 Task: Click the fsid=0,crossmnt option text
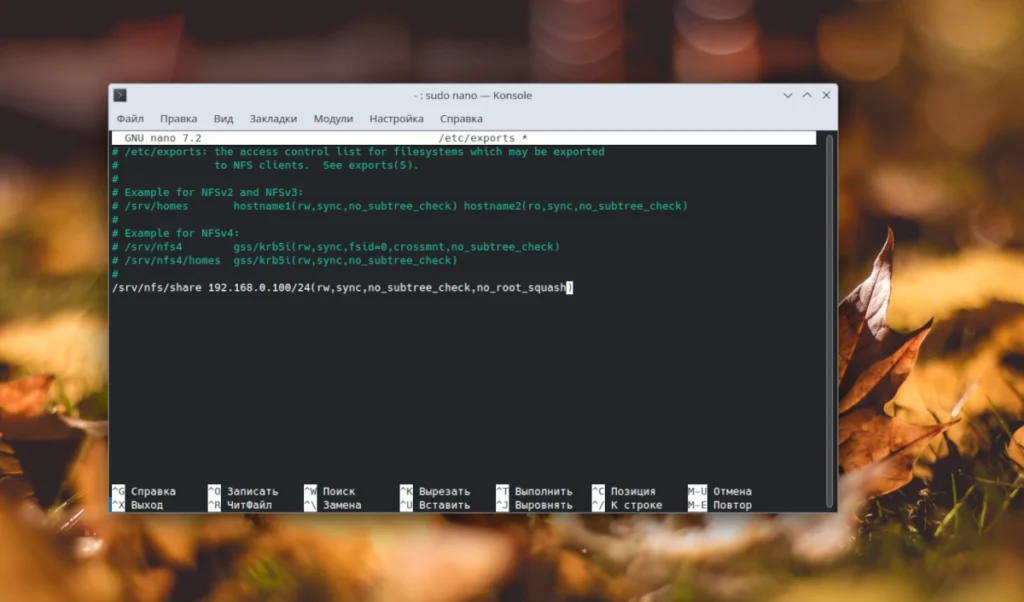pos(400,247)
